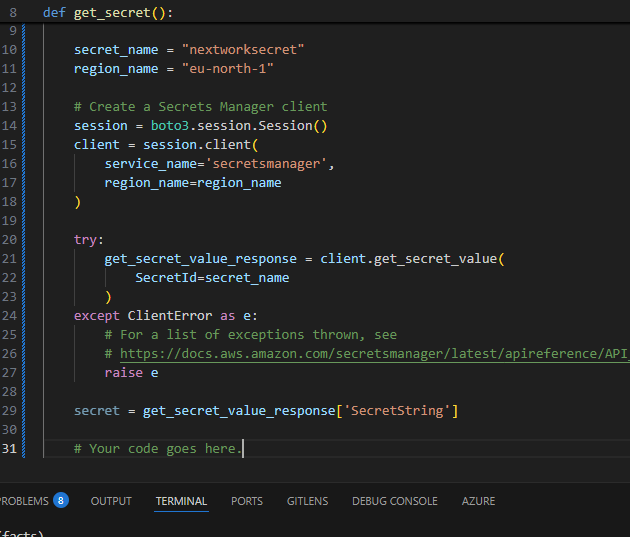
Task: Click client.get_secret_value( call
Action: (x=412, y=259)
